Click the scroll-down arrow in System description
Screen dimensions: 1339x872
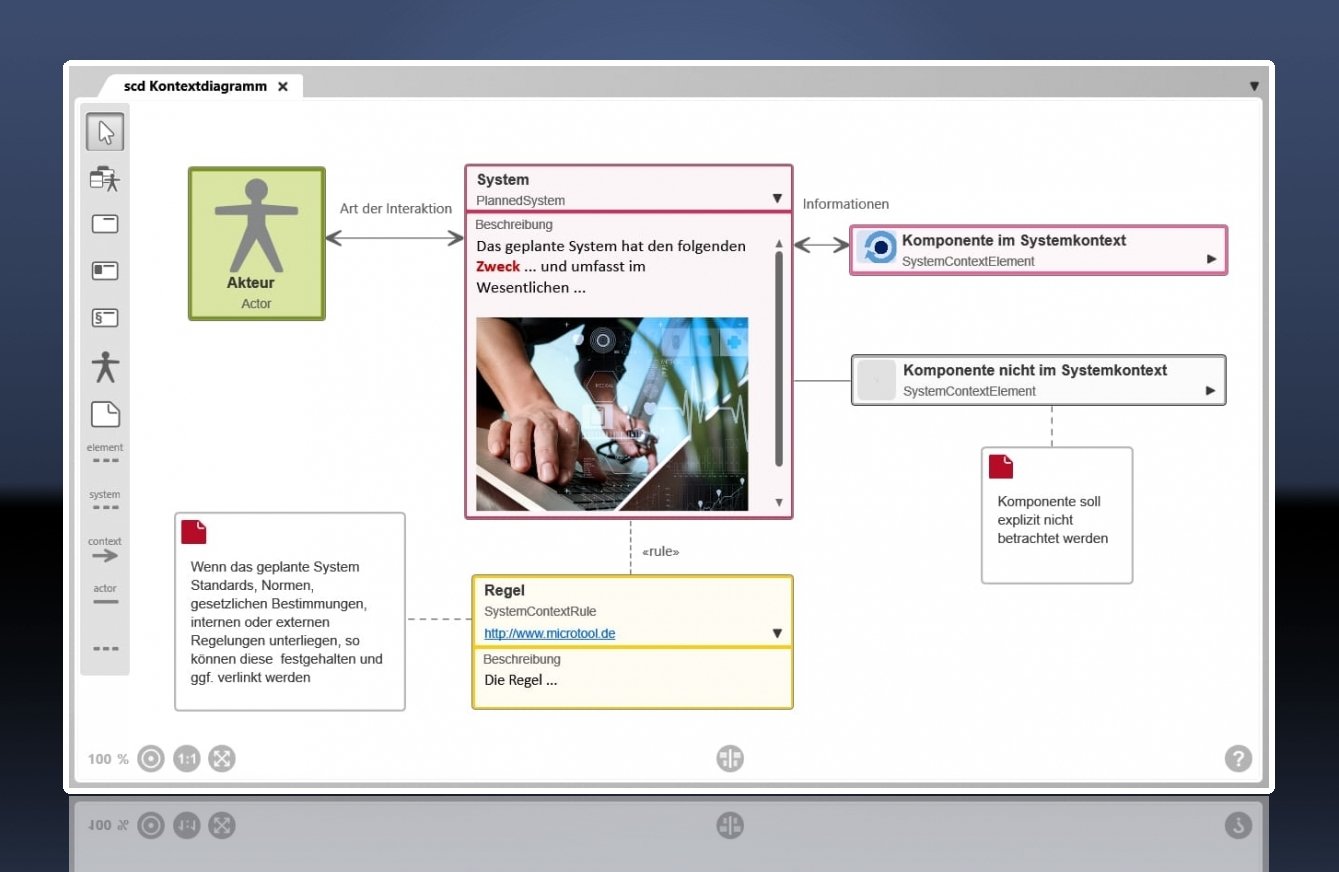(780, 502)
